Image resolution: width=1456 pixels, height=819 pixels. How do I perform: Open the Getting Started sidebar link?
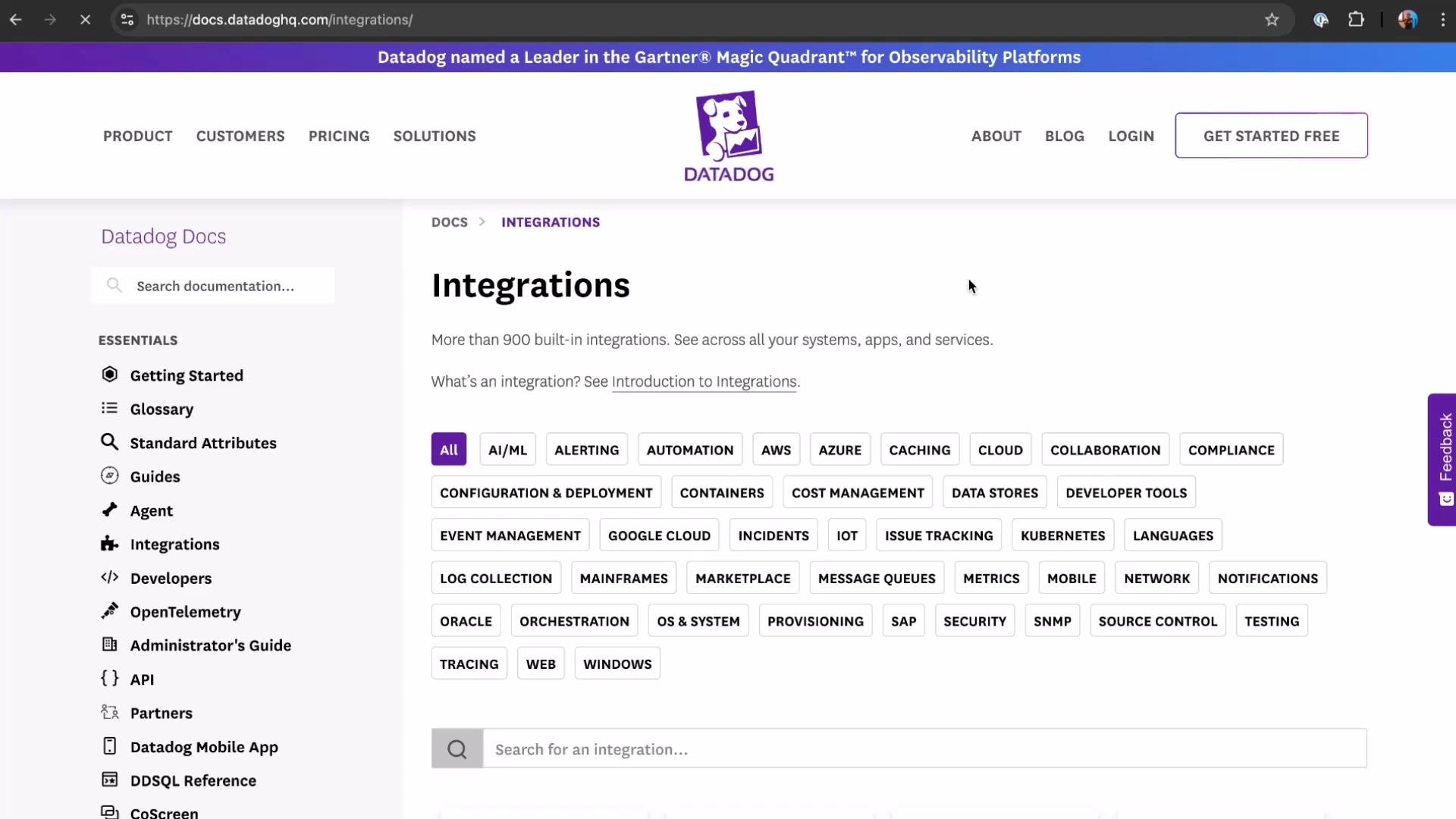tap(187, 375)
